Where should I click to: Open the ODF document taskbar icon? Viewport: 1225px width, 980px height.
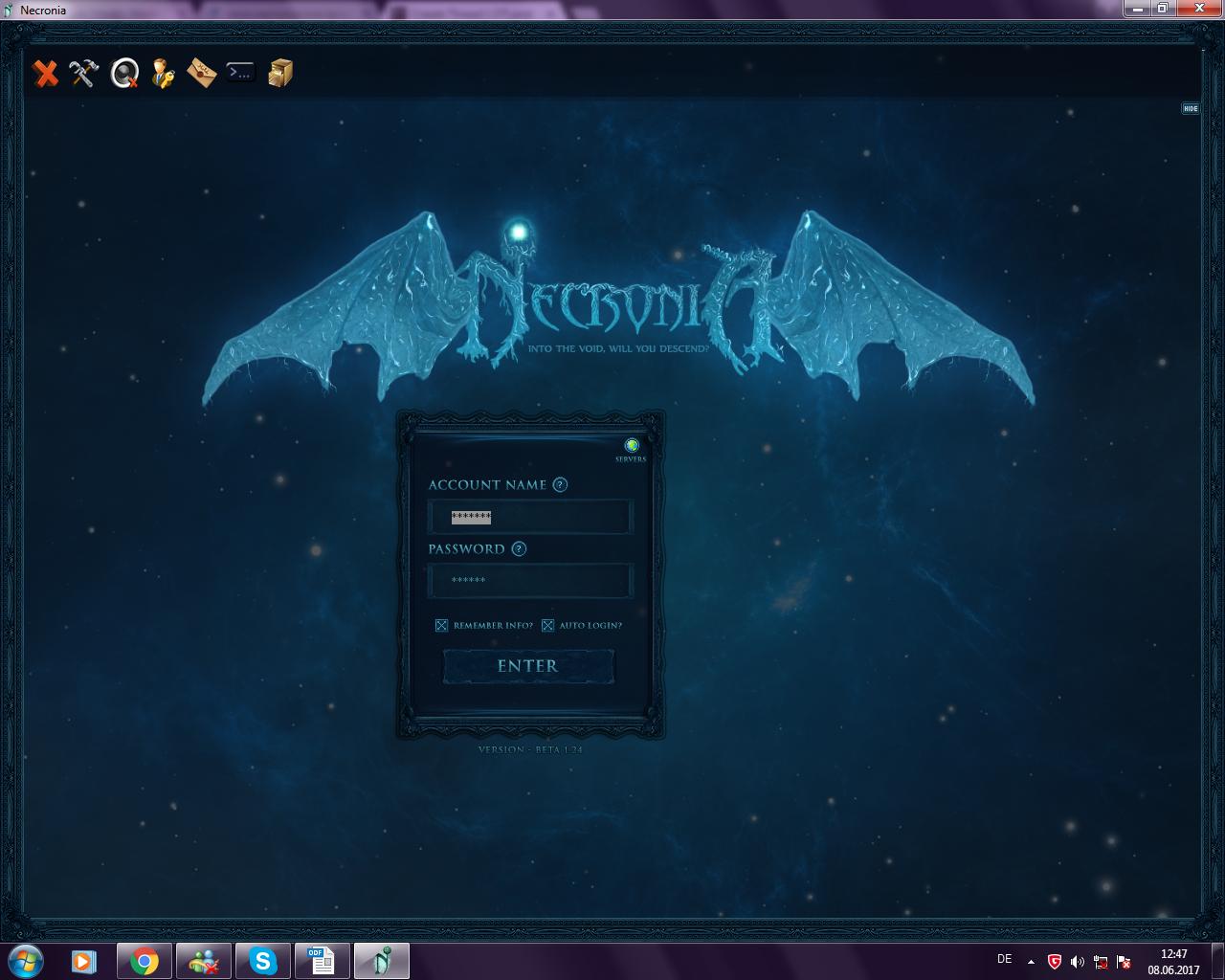pos(322,960)
